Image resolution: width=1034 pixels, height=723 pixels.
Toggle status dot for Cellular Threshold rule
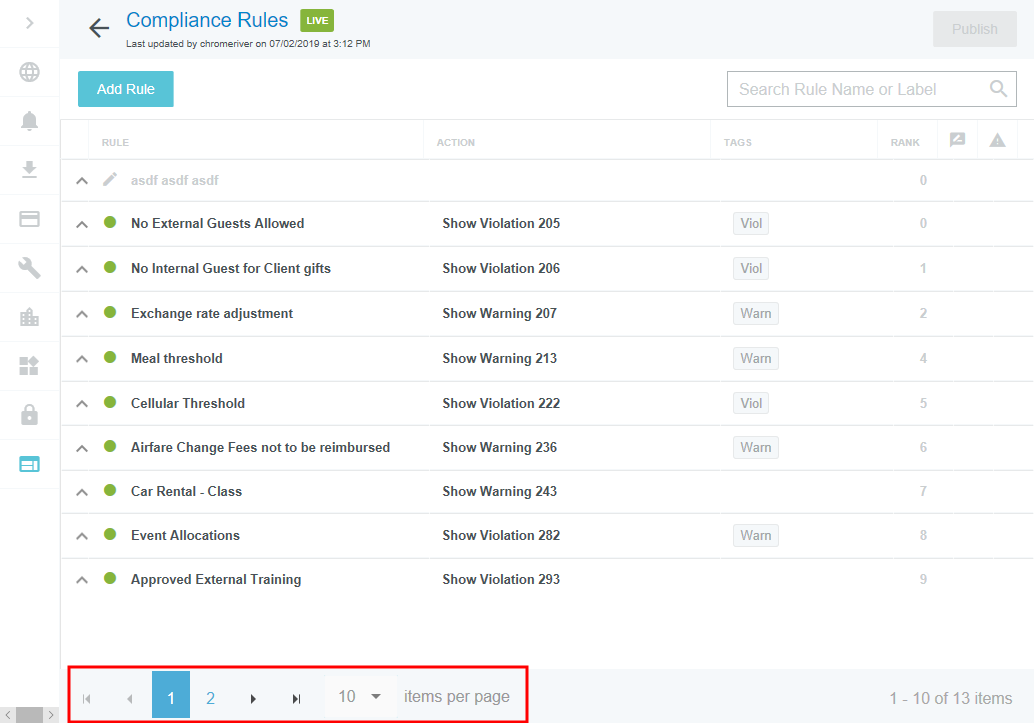click(x=110, y=403)
